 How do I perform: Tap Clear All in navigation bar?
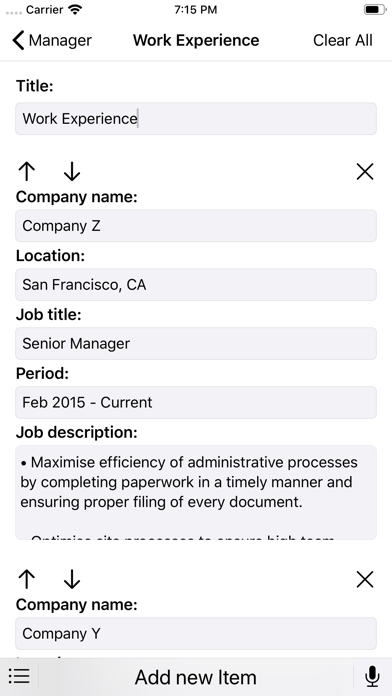click(x=343, y=40)
